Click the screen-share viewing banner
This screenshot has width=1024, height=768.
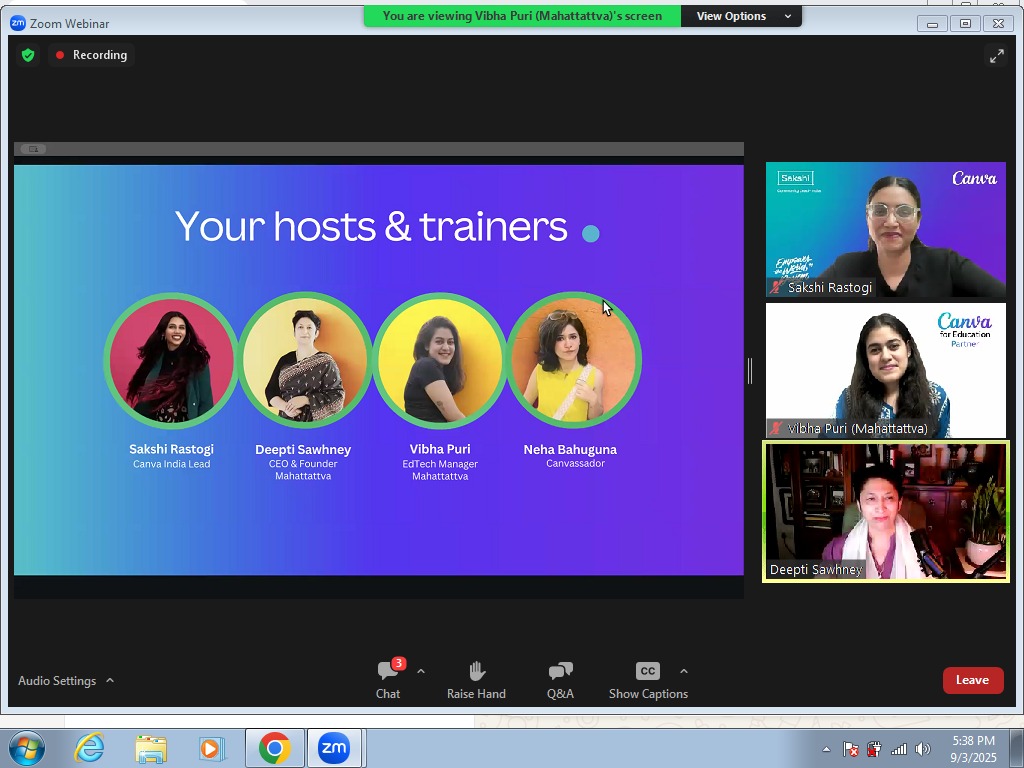click(x=522, y=16)
